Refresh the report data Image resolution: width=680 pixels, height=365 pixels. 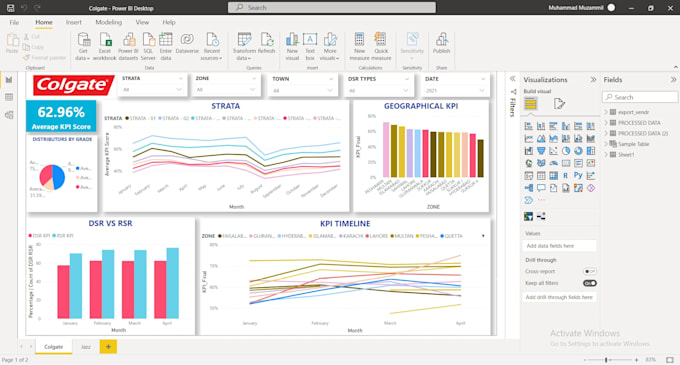point(266,43)
